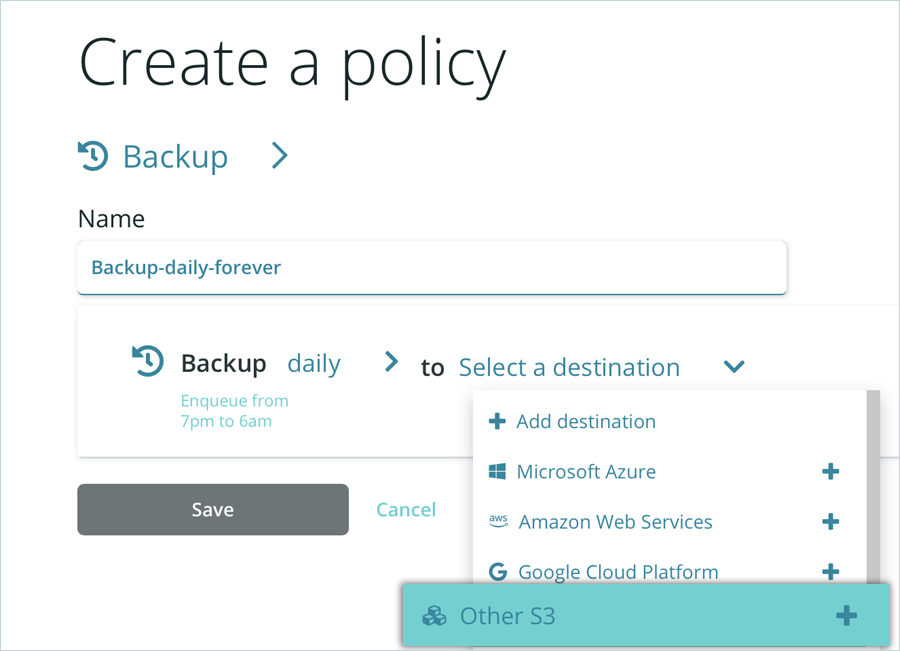
Task: Click the Cancel link
Action: coord(405,510)
